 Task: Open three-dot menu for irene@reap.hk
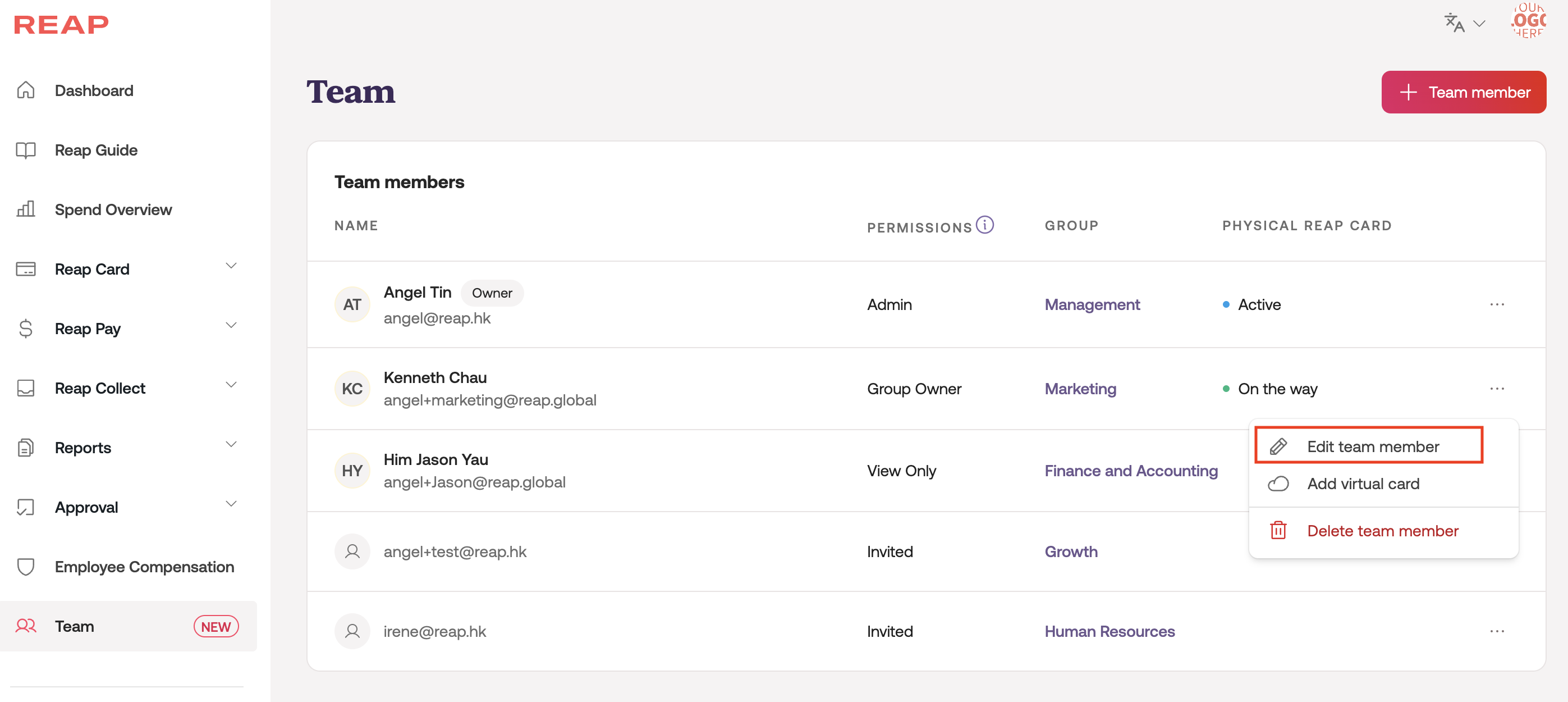coord(1497,631)
